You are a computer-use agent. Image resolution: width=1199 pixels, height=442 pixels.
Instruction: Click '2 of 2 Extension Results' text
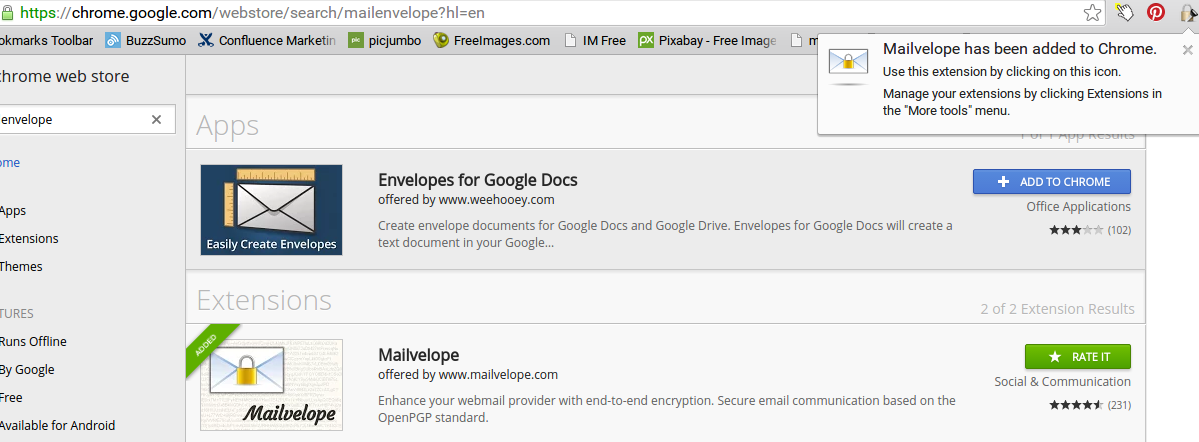[x=1058, y=309]
